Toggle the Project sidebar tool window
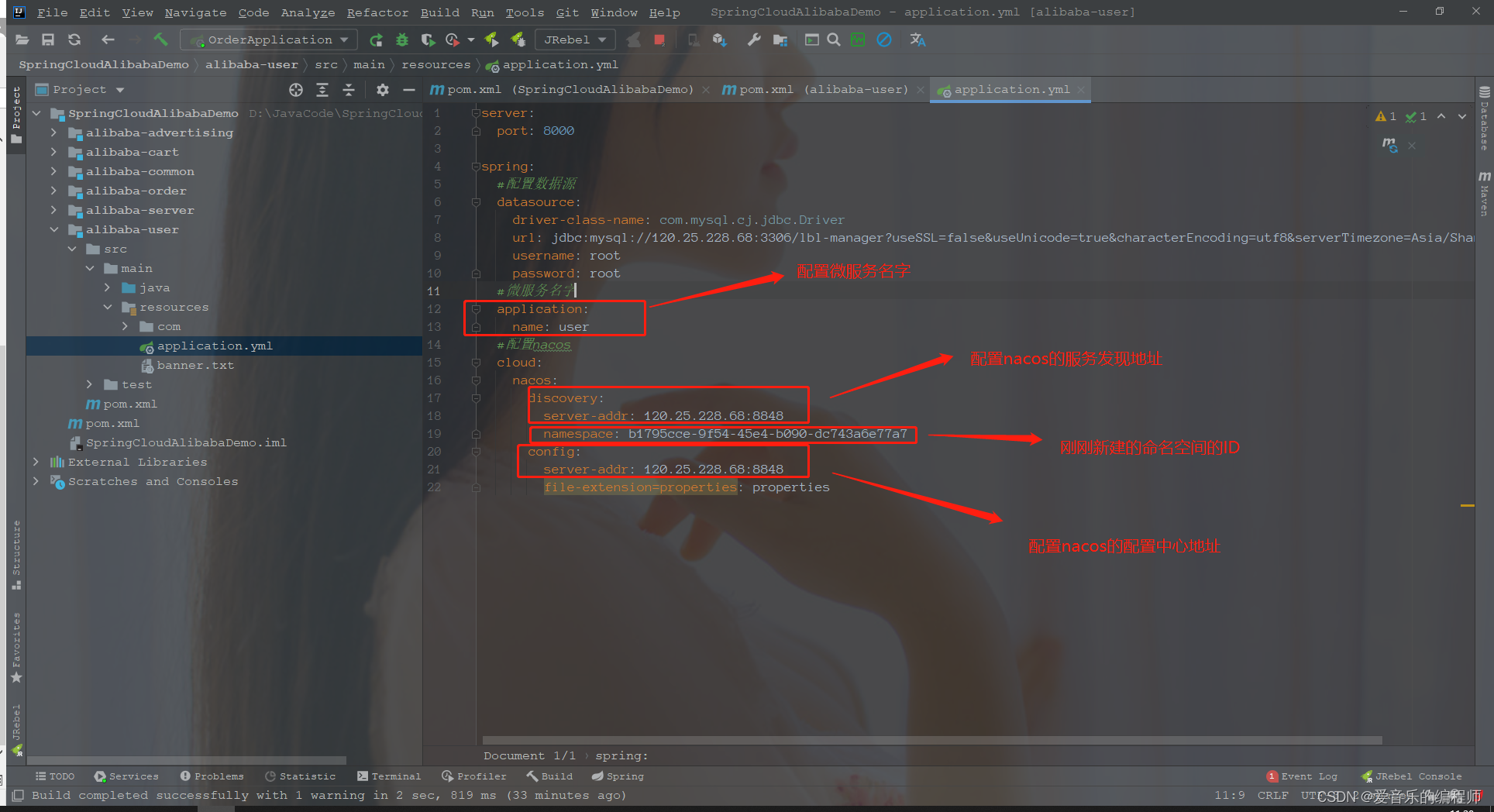The height and width of the screenshot is (812, 1494). pyautogui.click(x=16, y=115)
